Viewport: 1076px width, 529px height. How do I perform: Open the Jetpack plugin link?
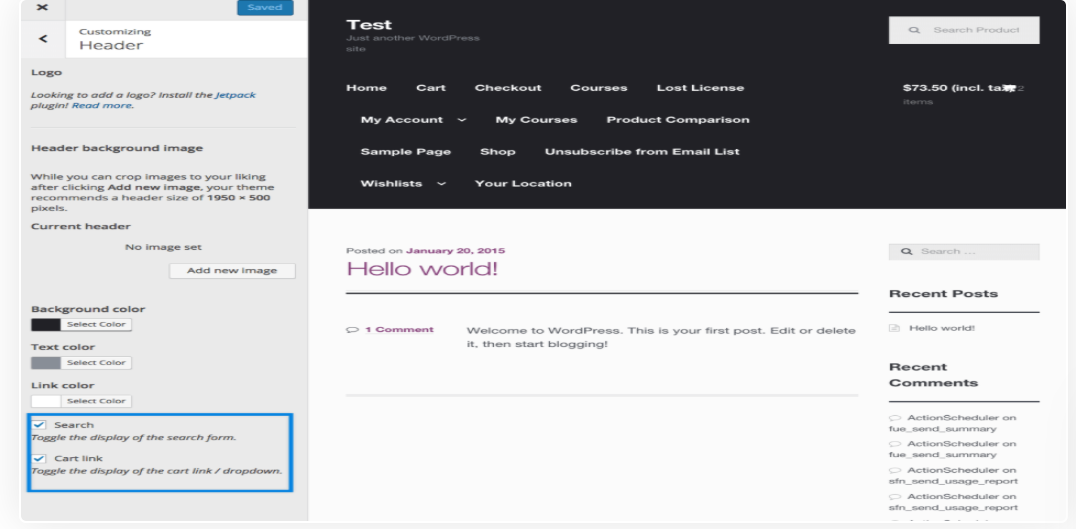coord(235,95)
